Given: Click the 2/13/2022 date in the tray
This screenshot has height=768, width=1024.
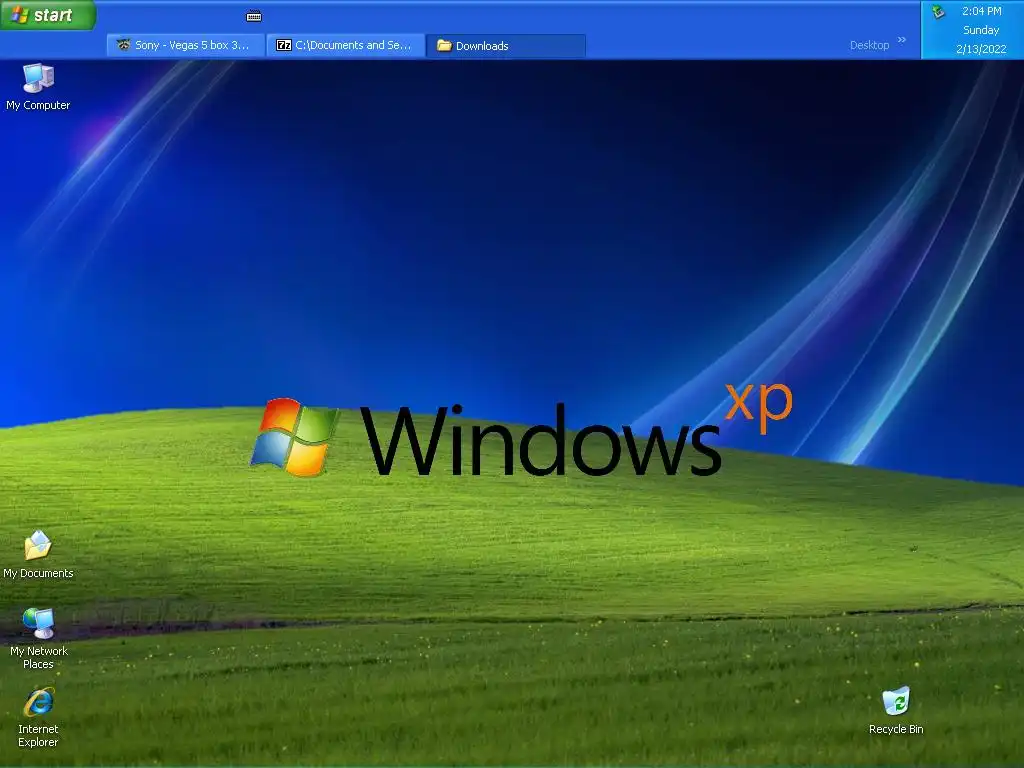Looking at the screenshot, I should 981,49.
